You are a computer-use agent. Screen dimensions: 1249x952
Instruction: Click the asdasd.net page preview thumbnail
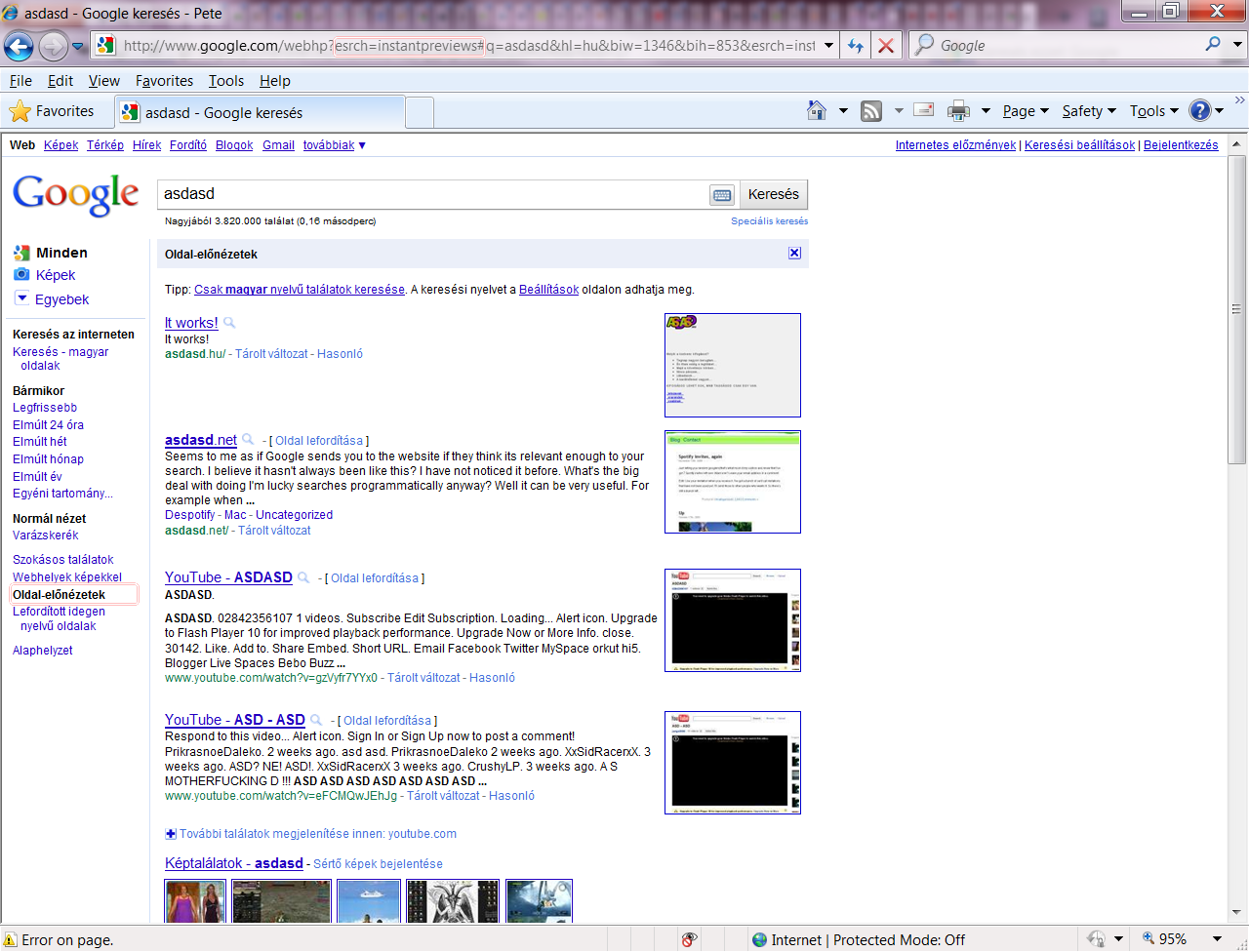pos(733,482)
